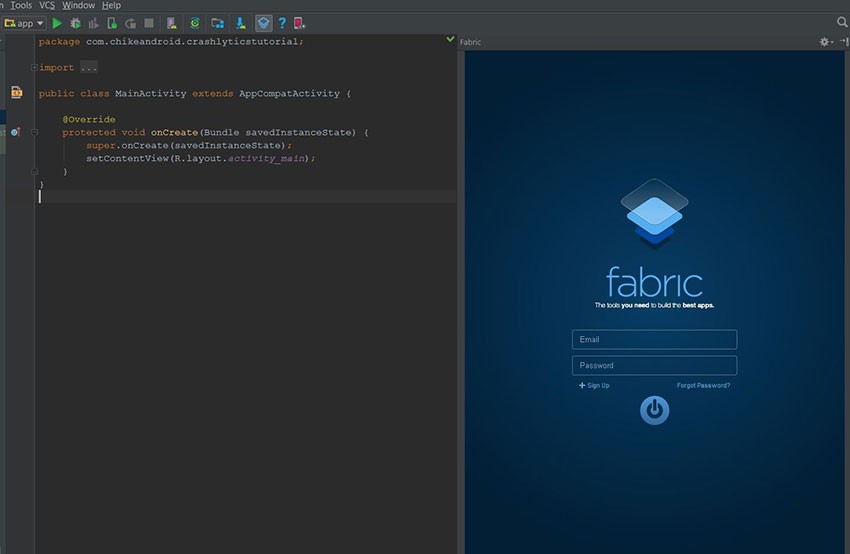The width and height of the screenshot is (850, 554).
Task: Click the Fabric power login button
Action: pyautogui.click(x=654, y=410)
